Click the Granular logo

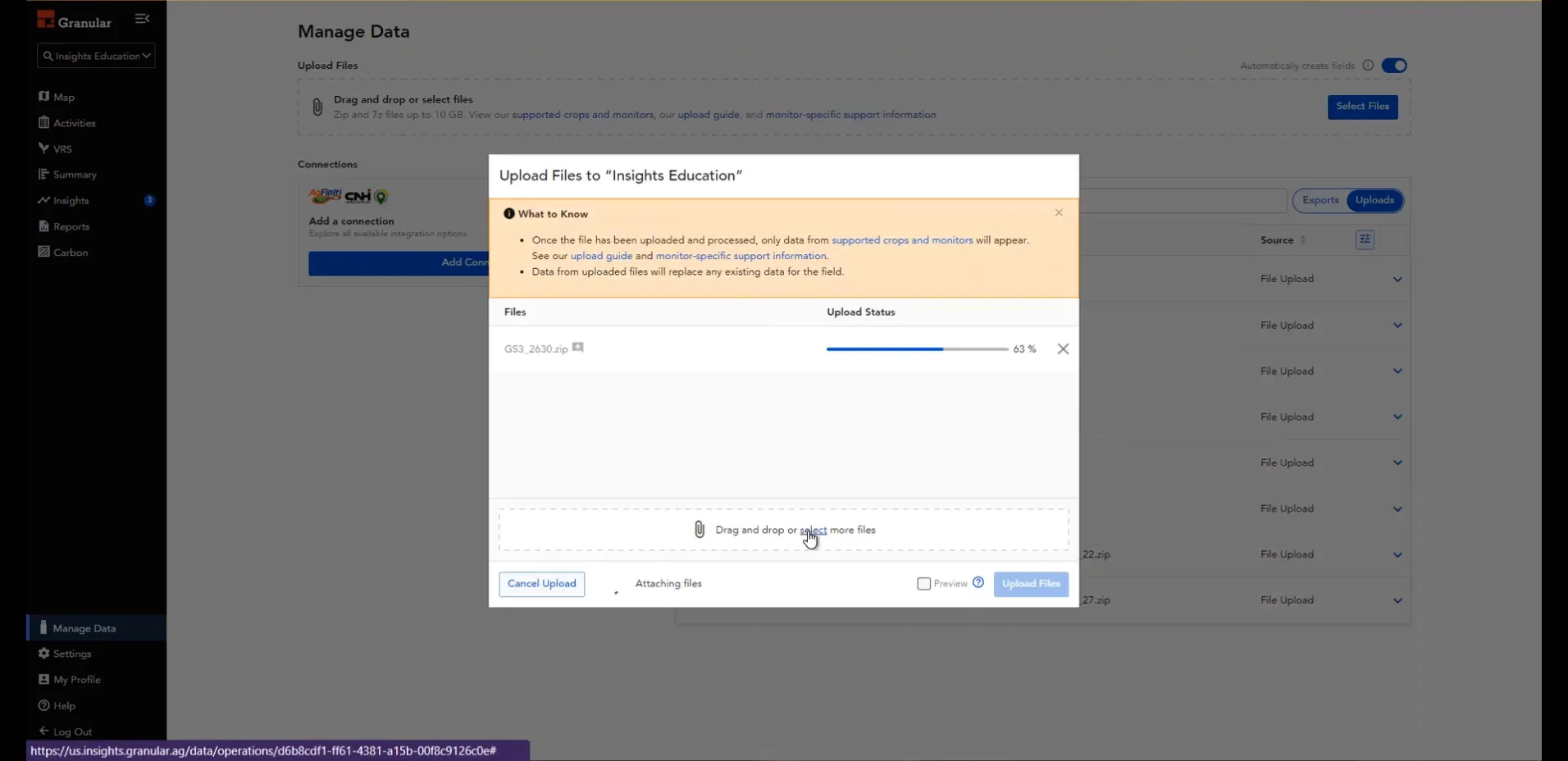click(x=75, y=21)
